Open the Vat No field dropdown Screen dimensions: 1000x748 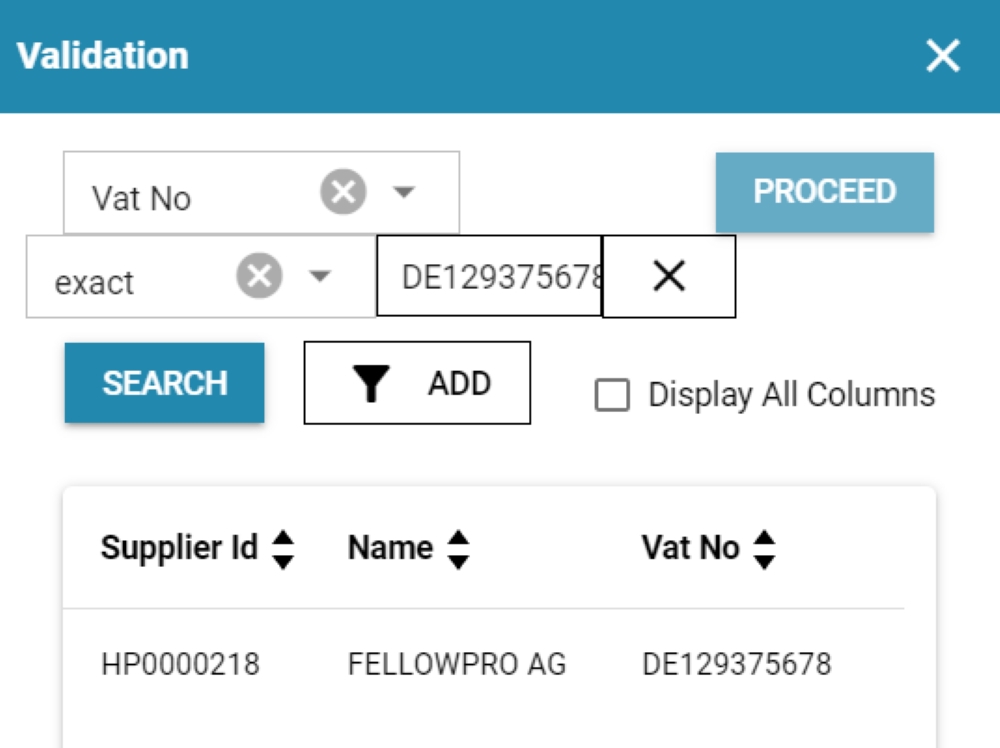(403, 192)
